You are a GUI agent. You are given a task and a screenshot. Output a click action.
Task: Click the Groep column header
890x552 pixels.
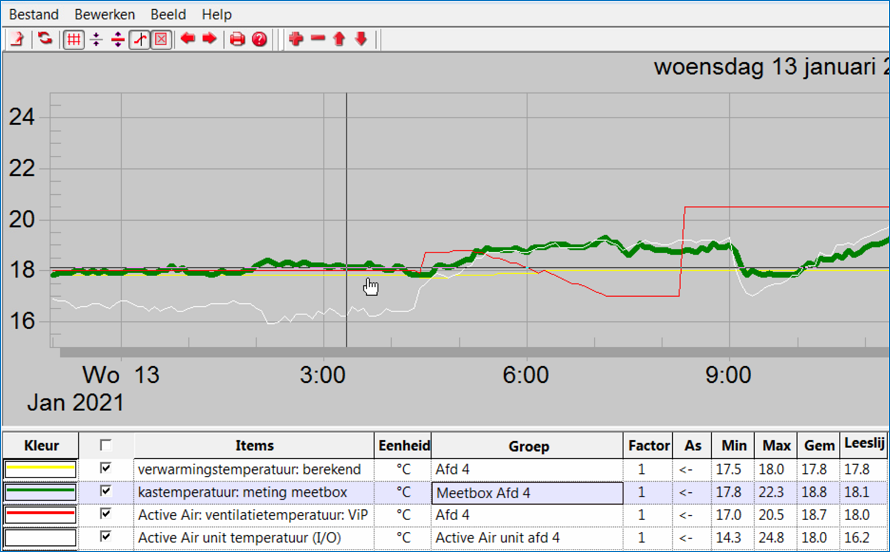(x=528, y=446)
